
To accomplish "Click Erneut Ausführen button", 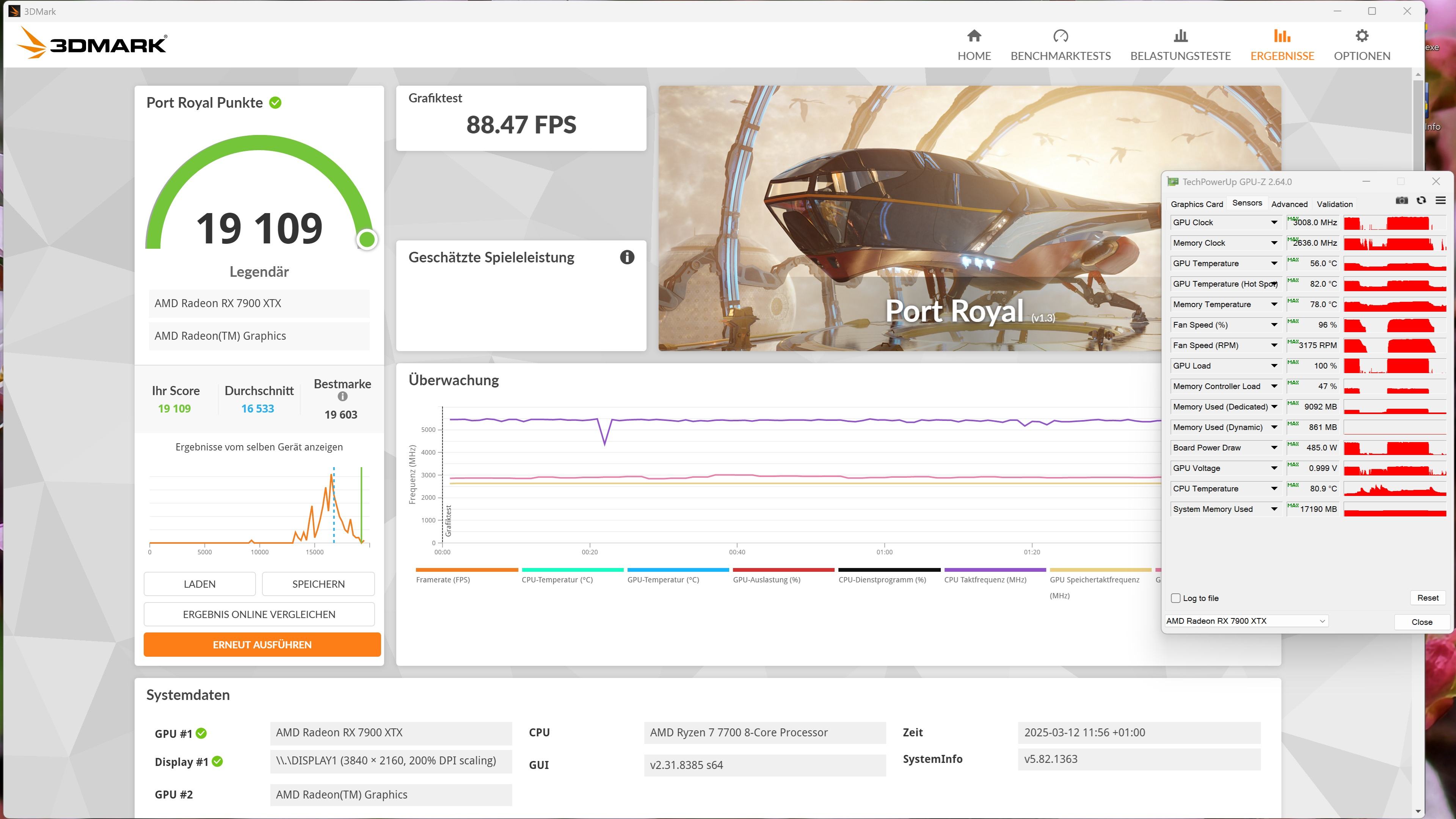I will (x=262, y=644).
